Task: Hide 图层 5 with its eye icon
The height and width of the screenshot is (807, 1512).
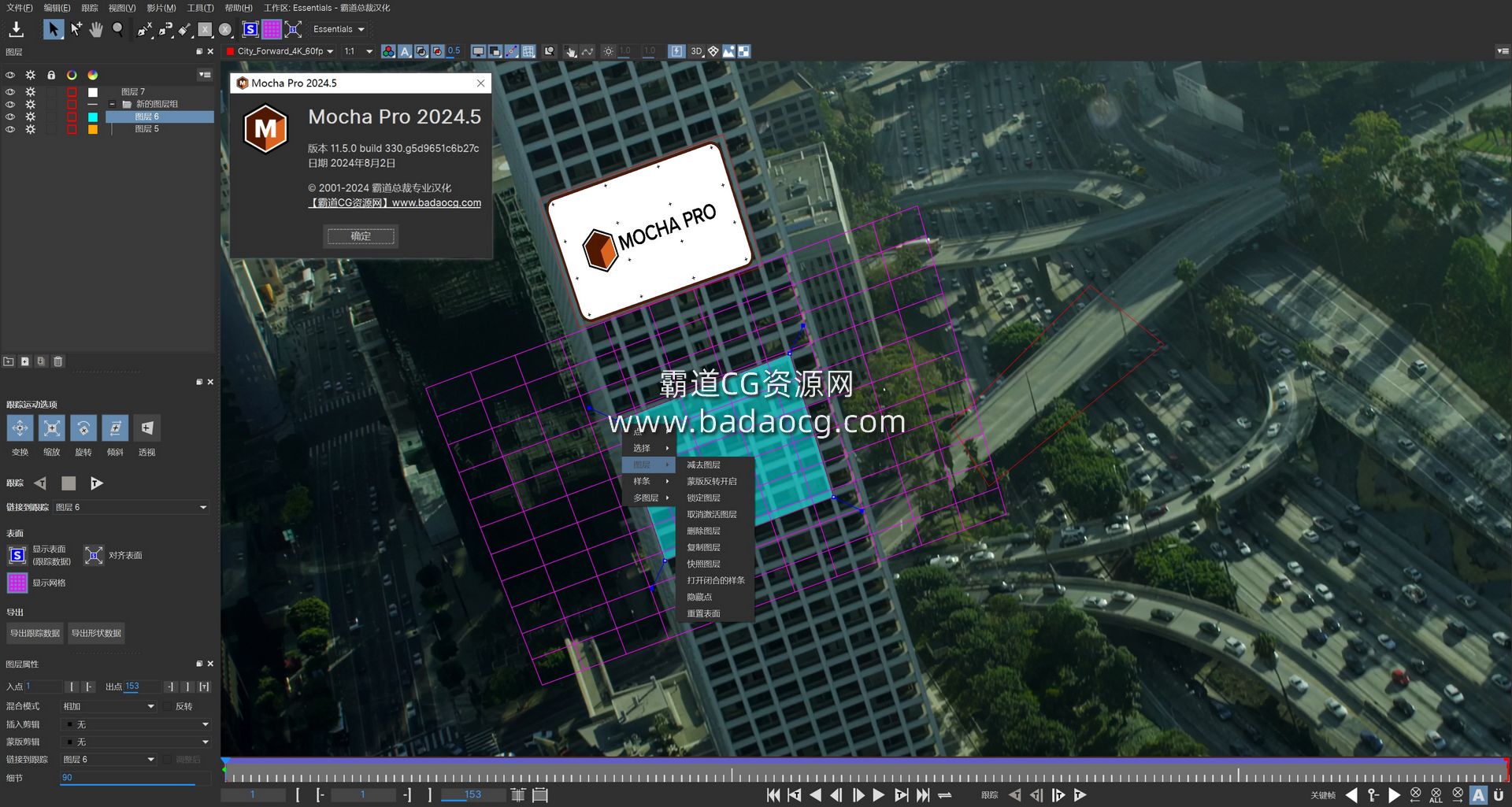Action: point(10,129)
